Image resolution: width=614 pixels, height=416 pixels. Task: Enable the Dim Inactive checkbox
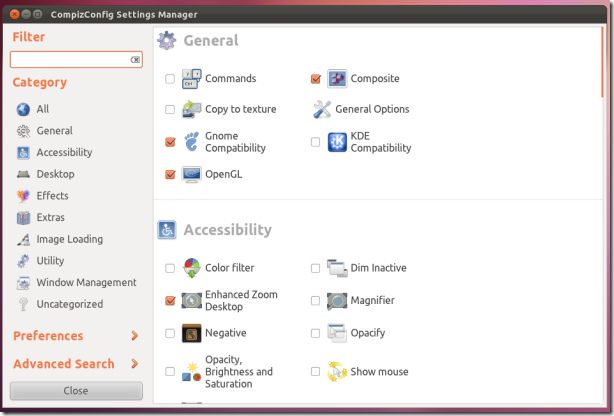click(x=315, y=268)
